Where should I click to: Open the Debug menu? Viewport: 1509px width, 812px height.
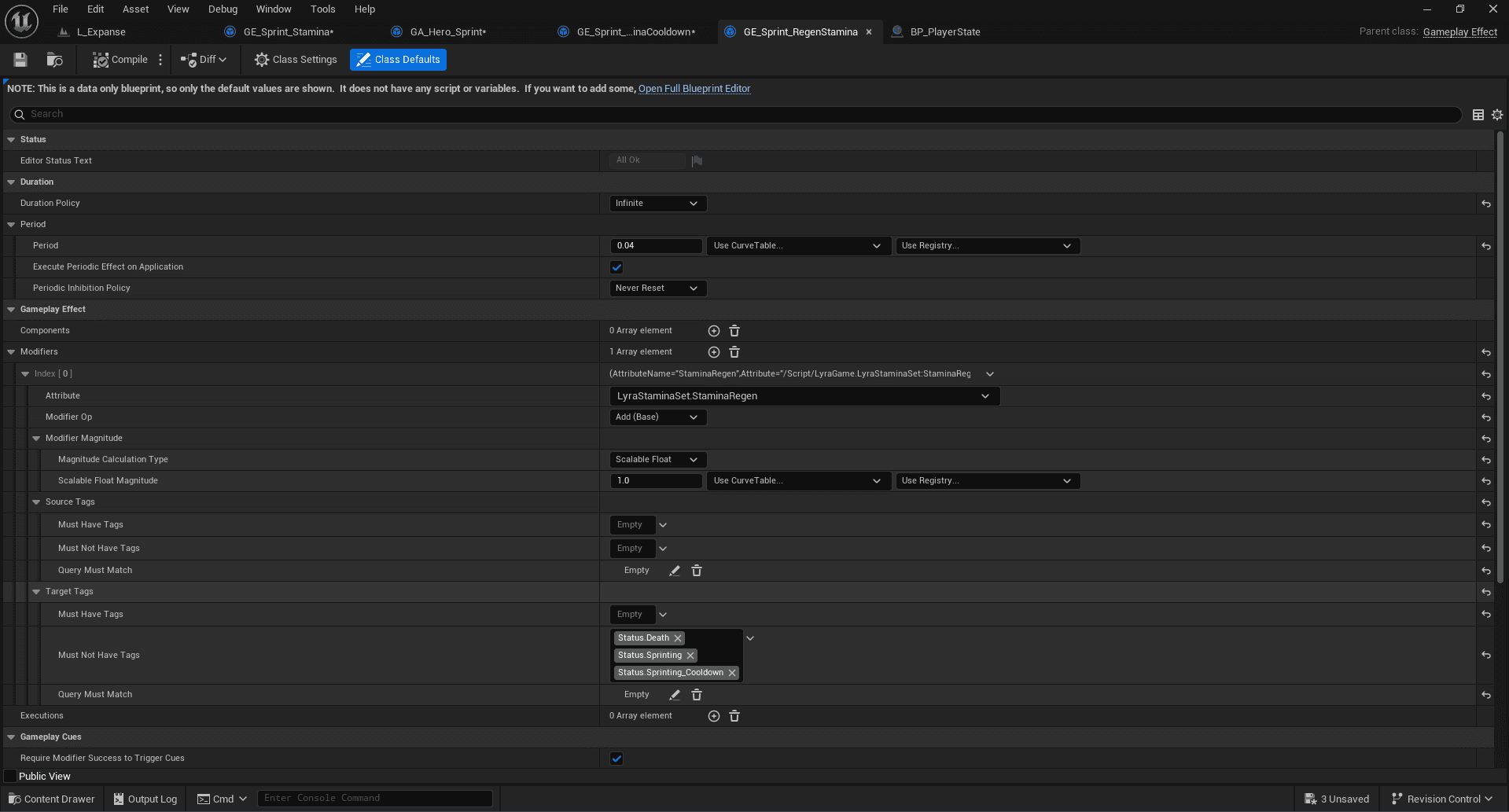pos(223,9)
